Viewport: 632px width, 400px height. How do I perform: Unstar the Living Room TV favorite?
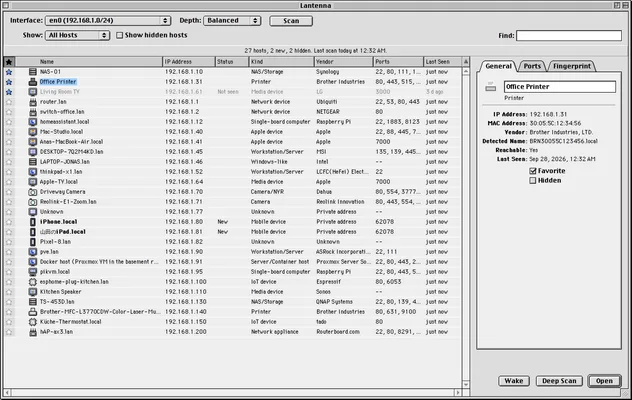tap(9, 92)
